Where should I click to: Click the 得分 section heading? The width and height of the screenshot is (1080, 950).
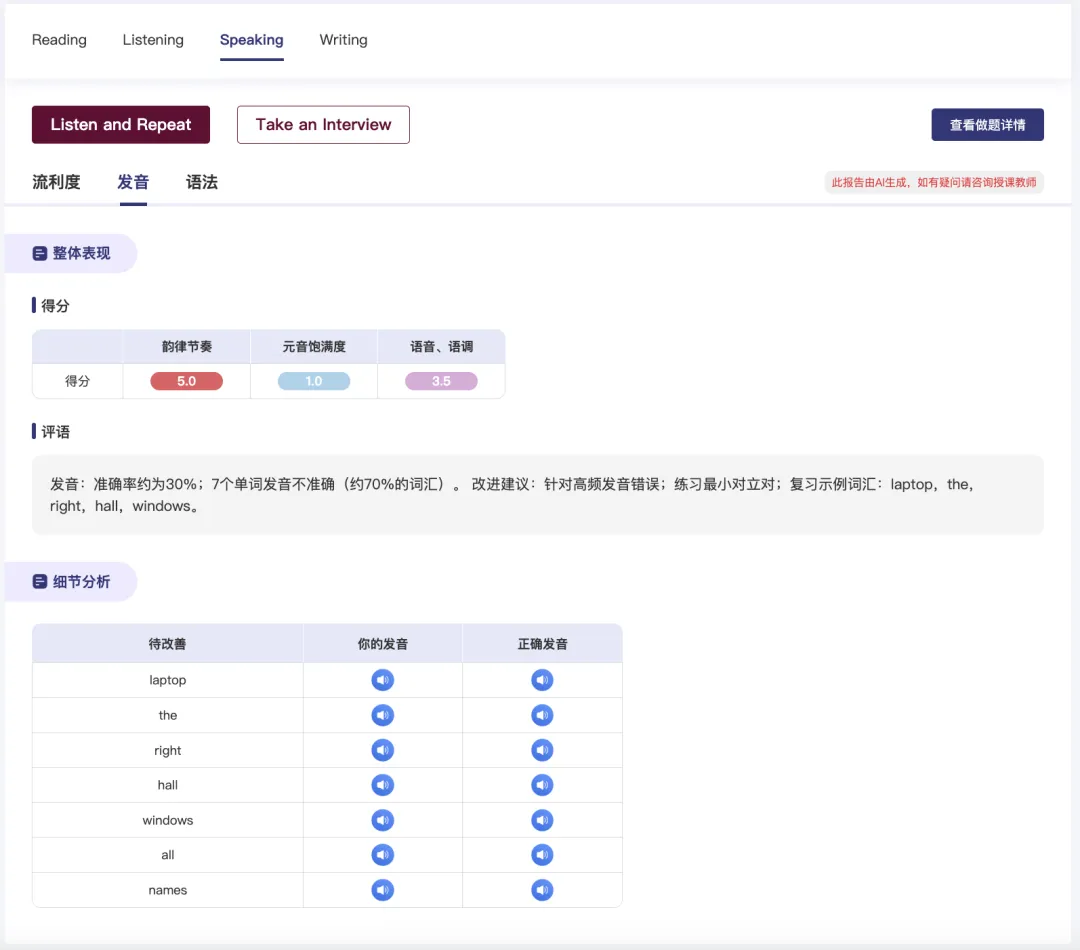[55, 306]
